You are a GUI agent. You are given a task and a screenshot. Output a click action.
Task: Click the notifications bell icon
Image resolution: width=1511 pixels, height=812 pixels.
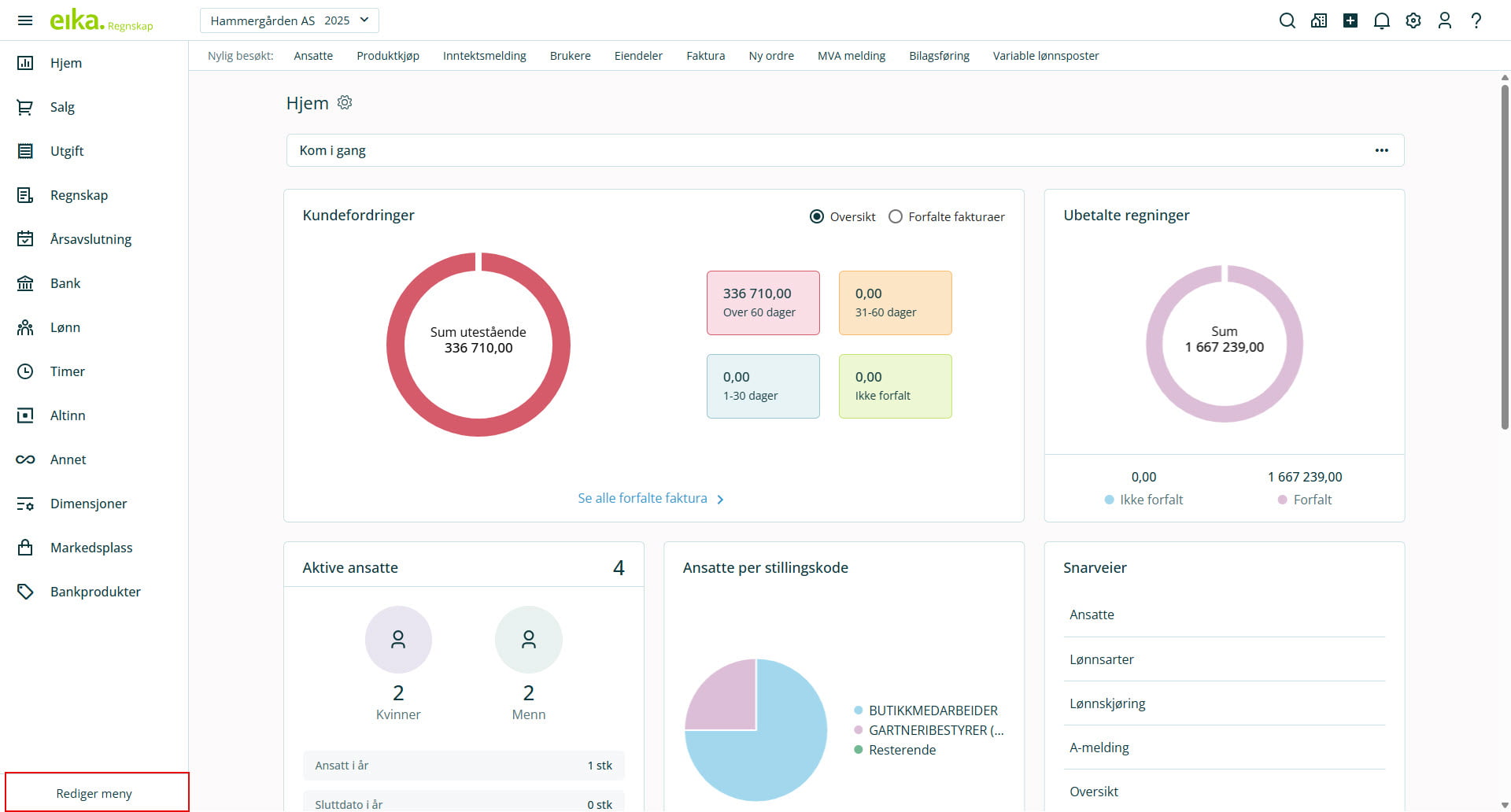click(1381, 20)
